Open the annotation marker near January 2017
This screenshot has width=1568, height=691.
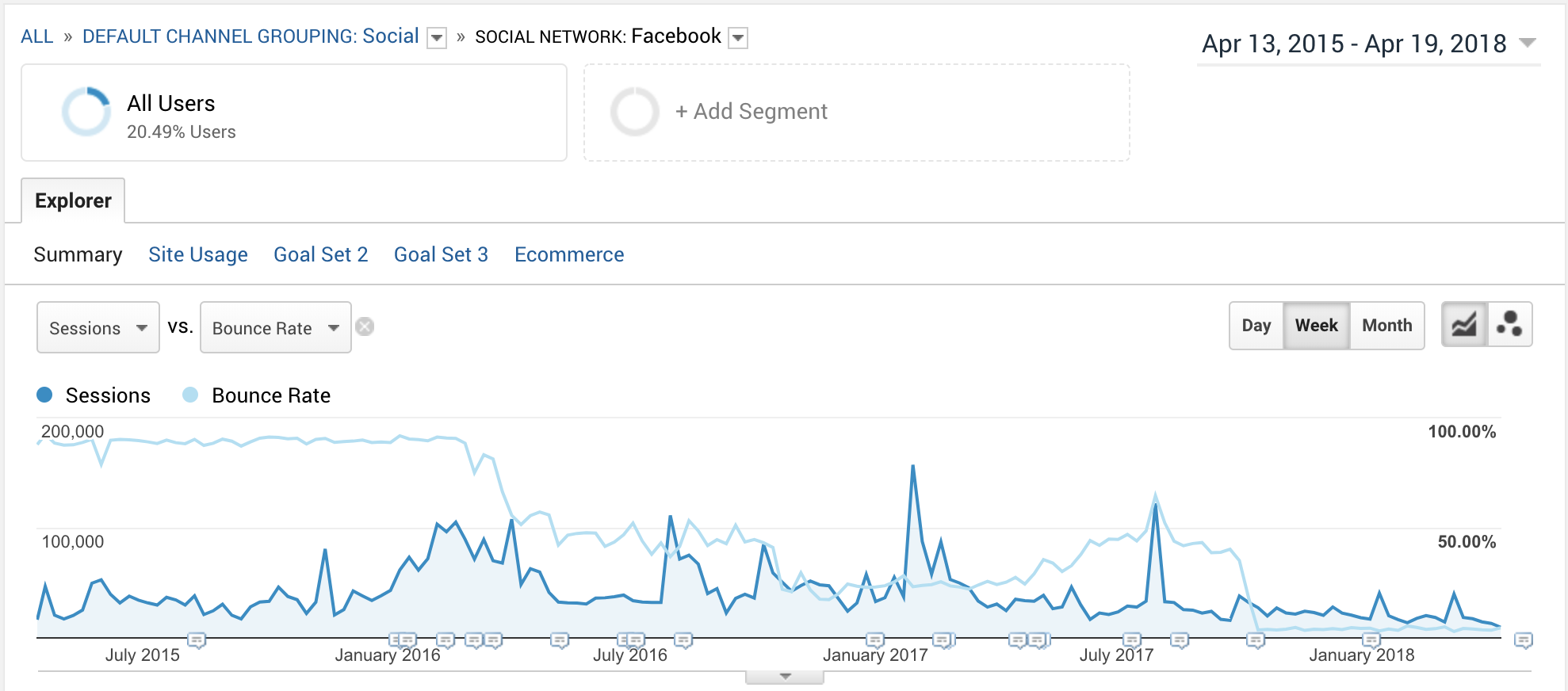(x=874, y=639)
